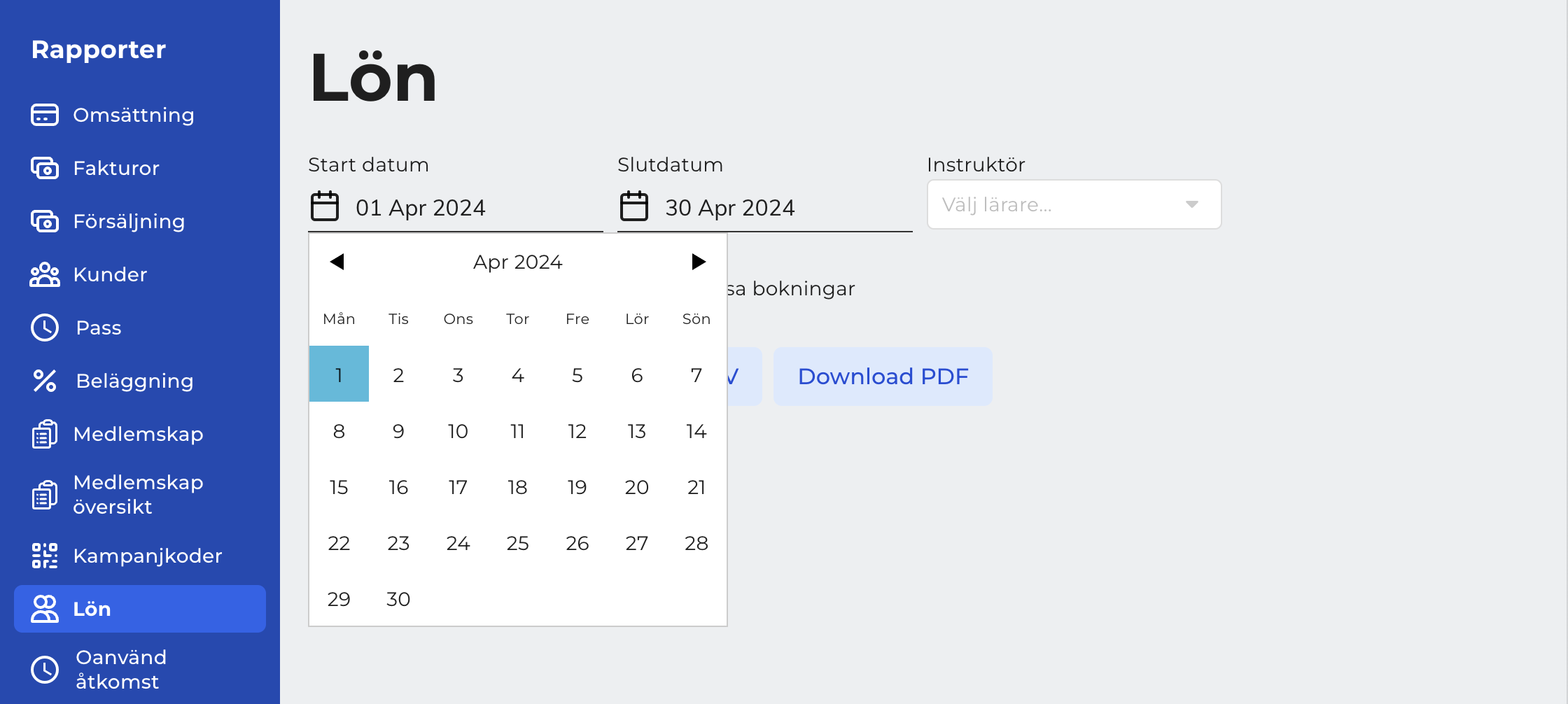Click the Download PDF button
Screen dimensions: 1568x704
pos(883,376)
